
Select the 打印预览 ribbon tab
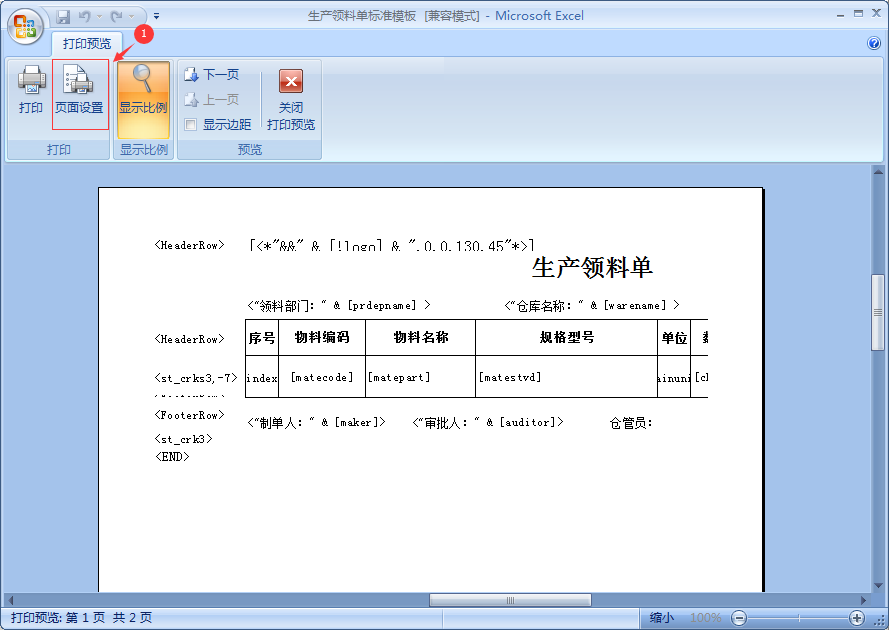[x=87, y=44]
